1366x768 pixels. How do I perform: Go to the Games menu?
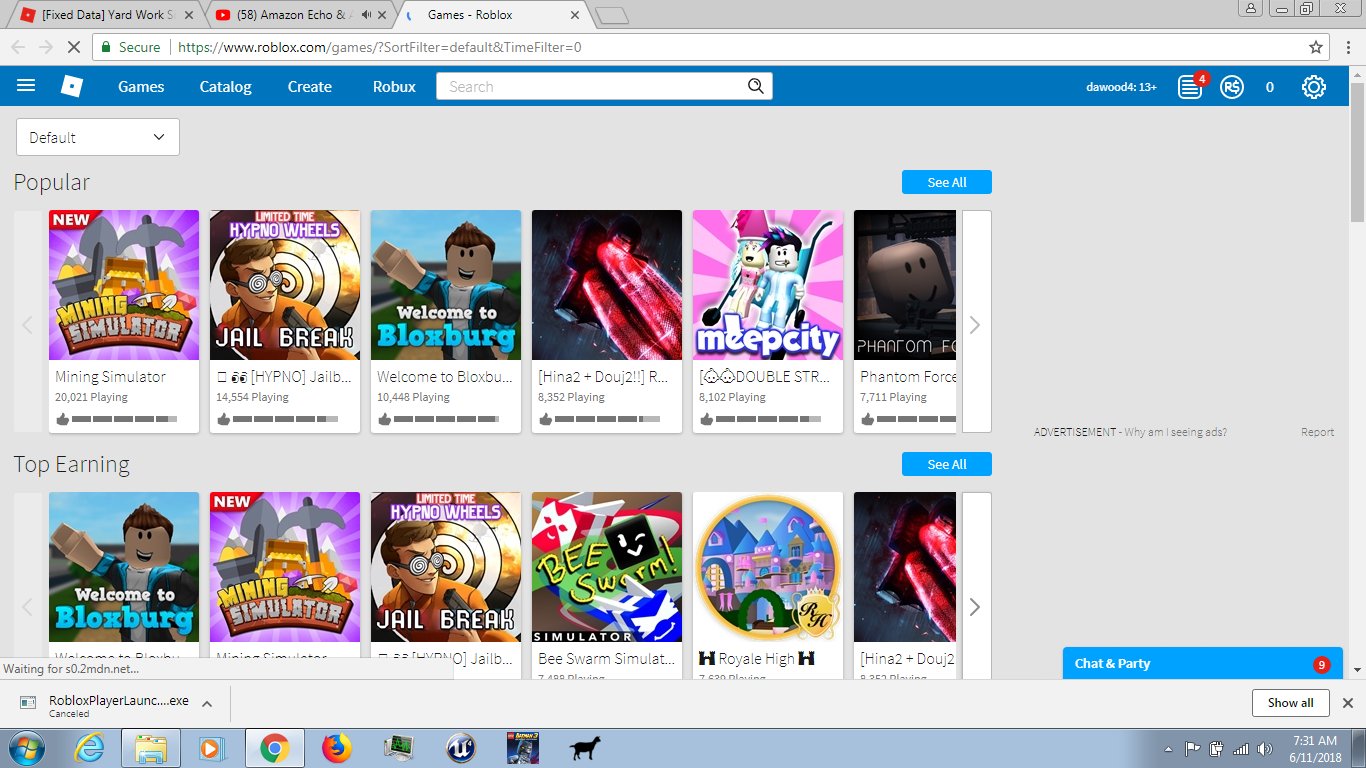(141, 87)
